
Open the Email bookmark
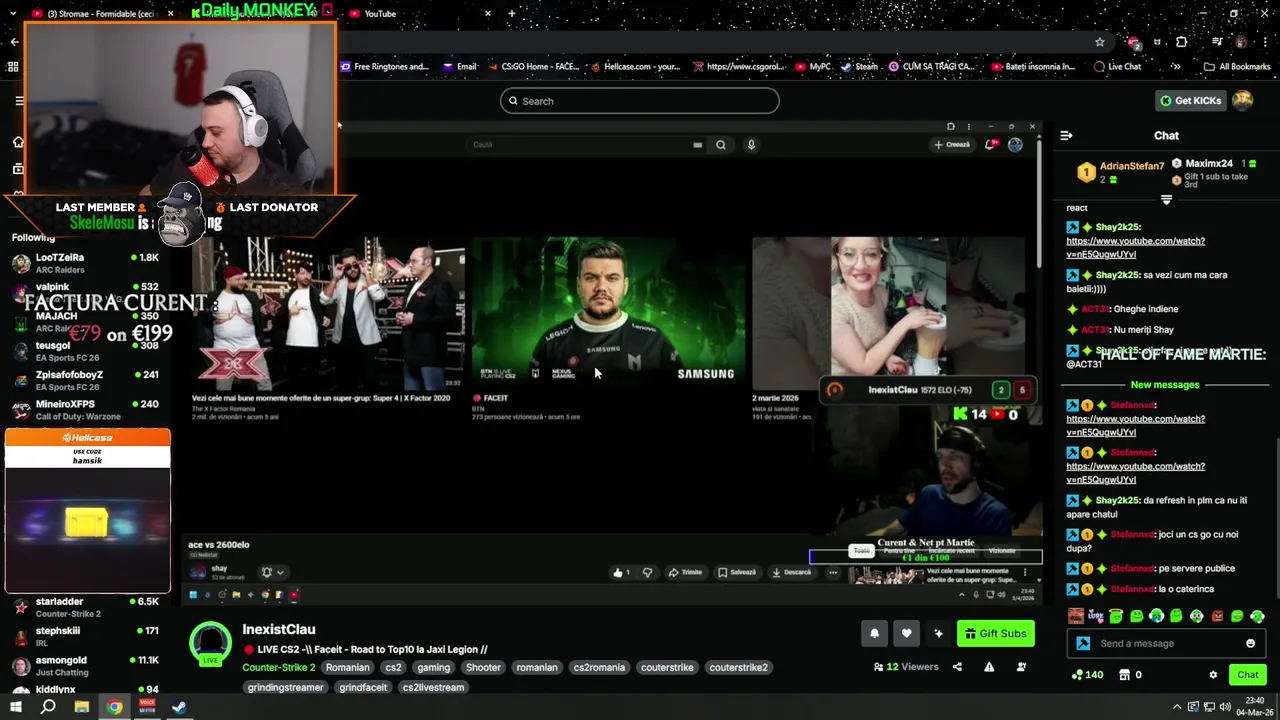tap(459, 67)
